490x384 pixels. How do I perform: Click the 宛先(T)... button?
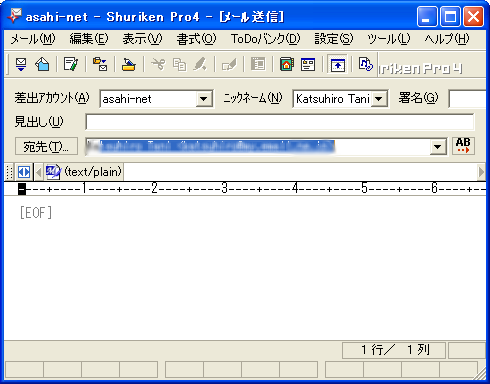[x=46, y=146]
